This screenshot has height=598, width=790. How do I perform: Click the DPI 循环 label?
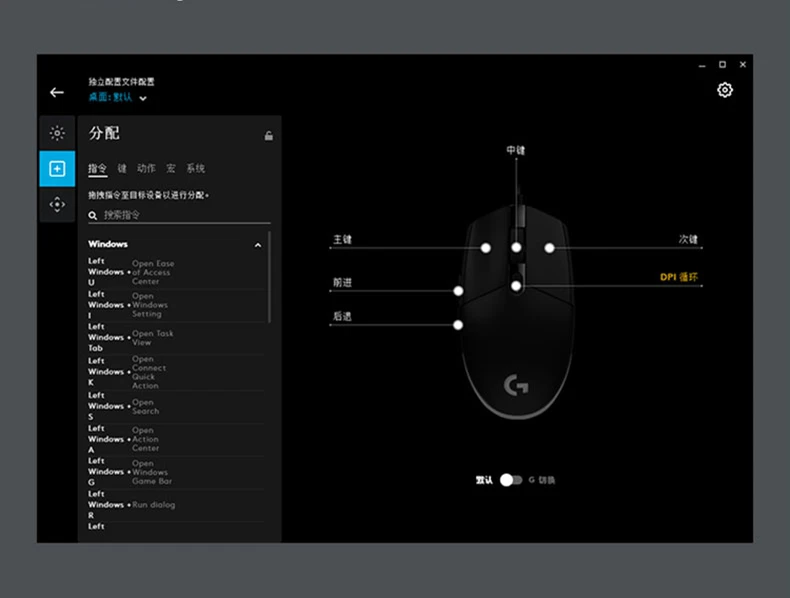point(679,277)
